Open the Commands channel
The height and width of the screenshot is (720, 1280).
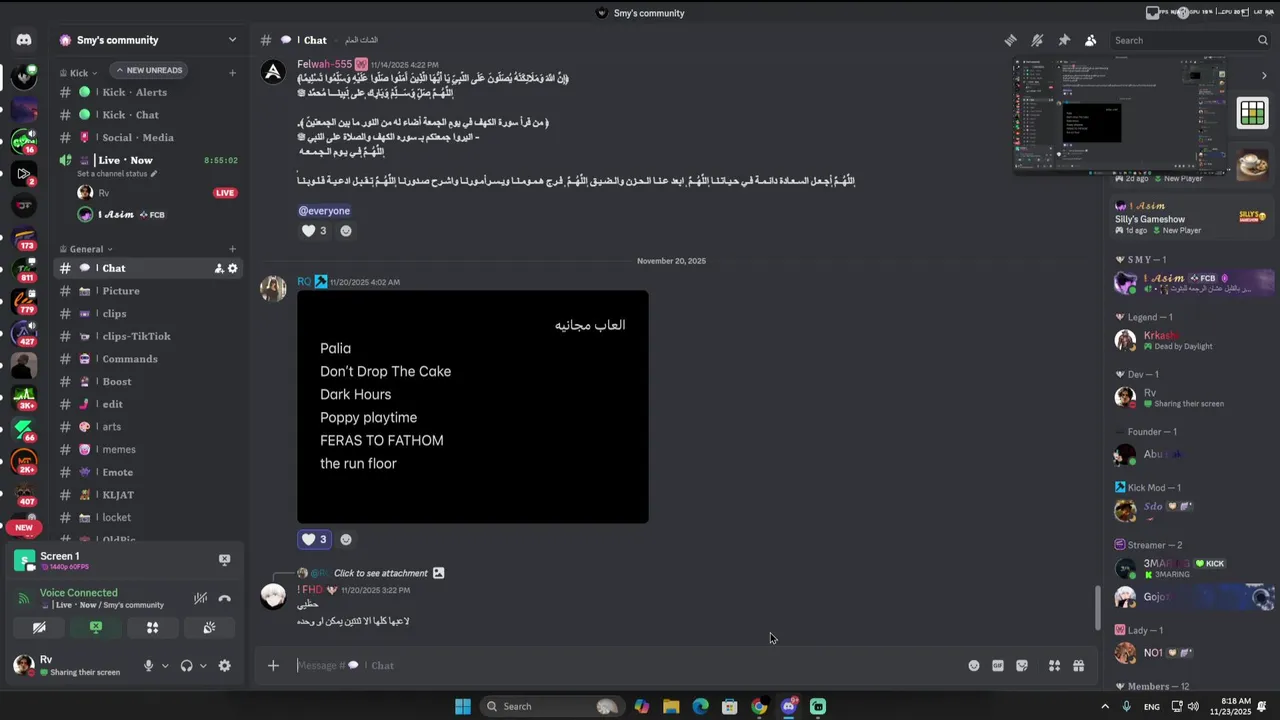click(x=148, y=359)
